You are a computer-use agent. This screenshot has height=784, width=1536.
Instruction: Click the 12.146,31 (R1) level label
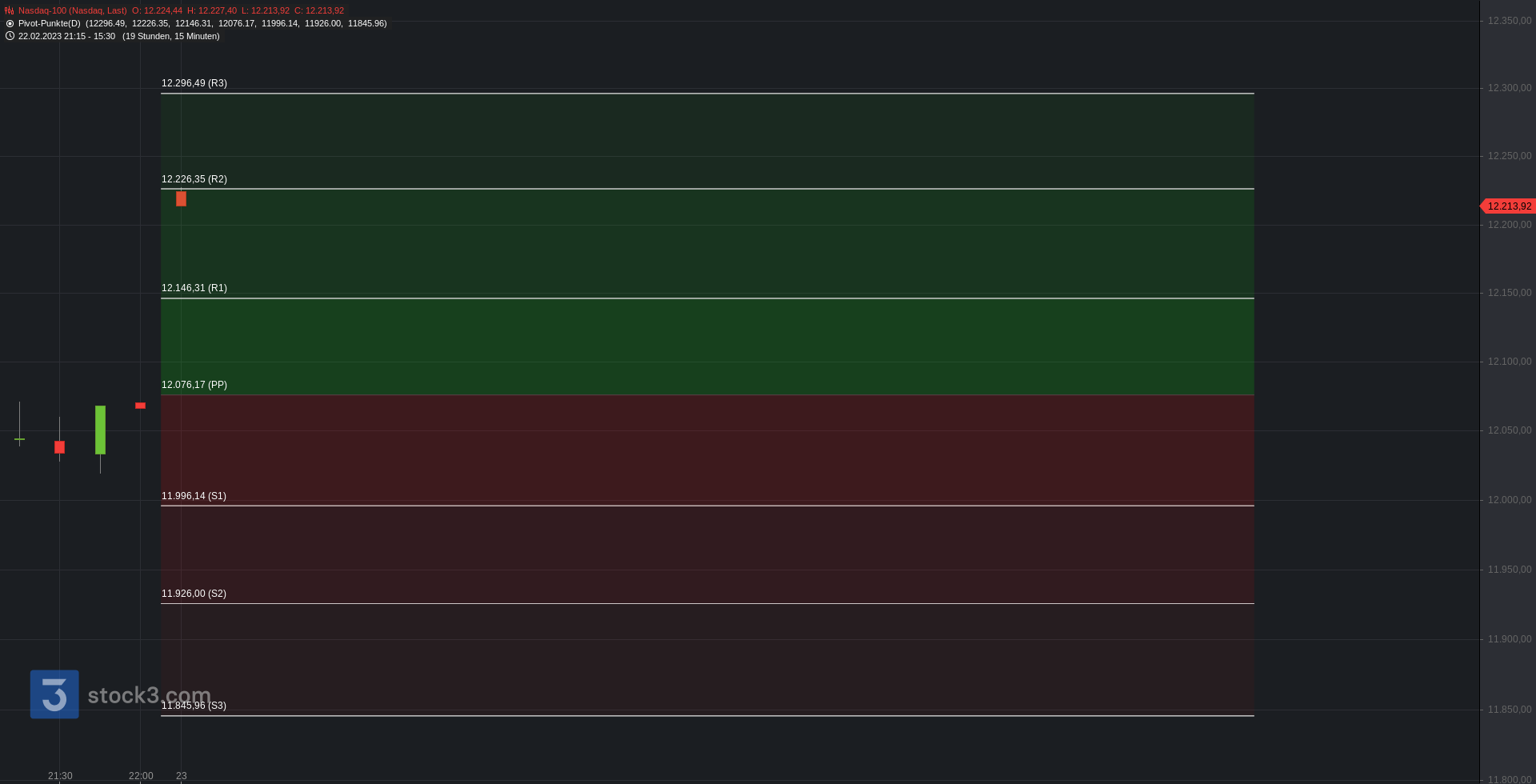194,288
